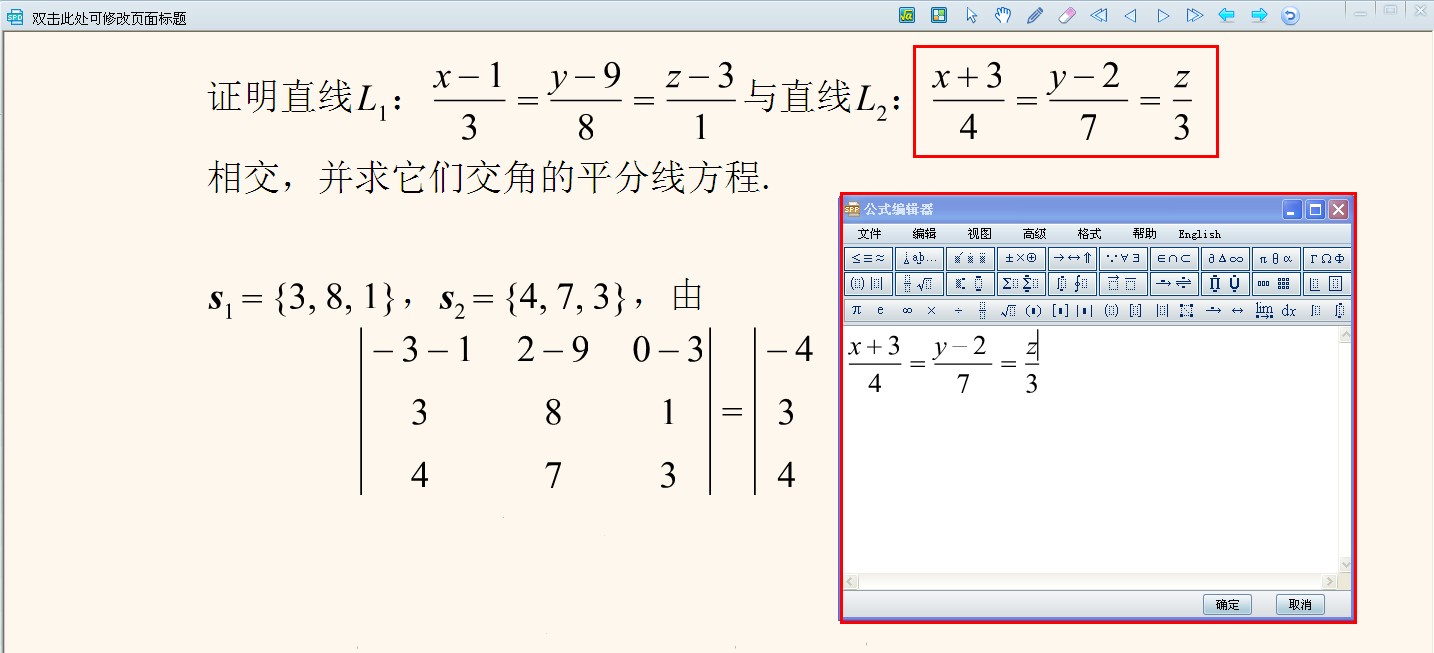Pick the pencil drawing tool

1034,15
